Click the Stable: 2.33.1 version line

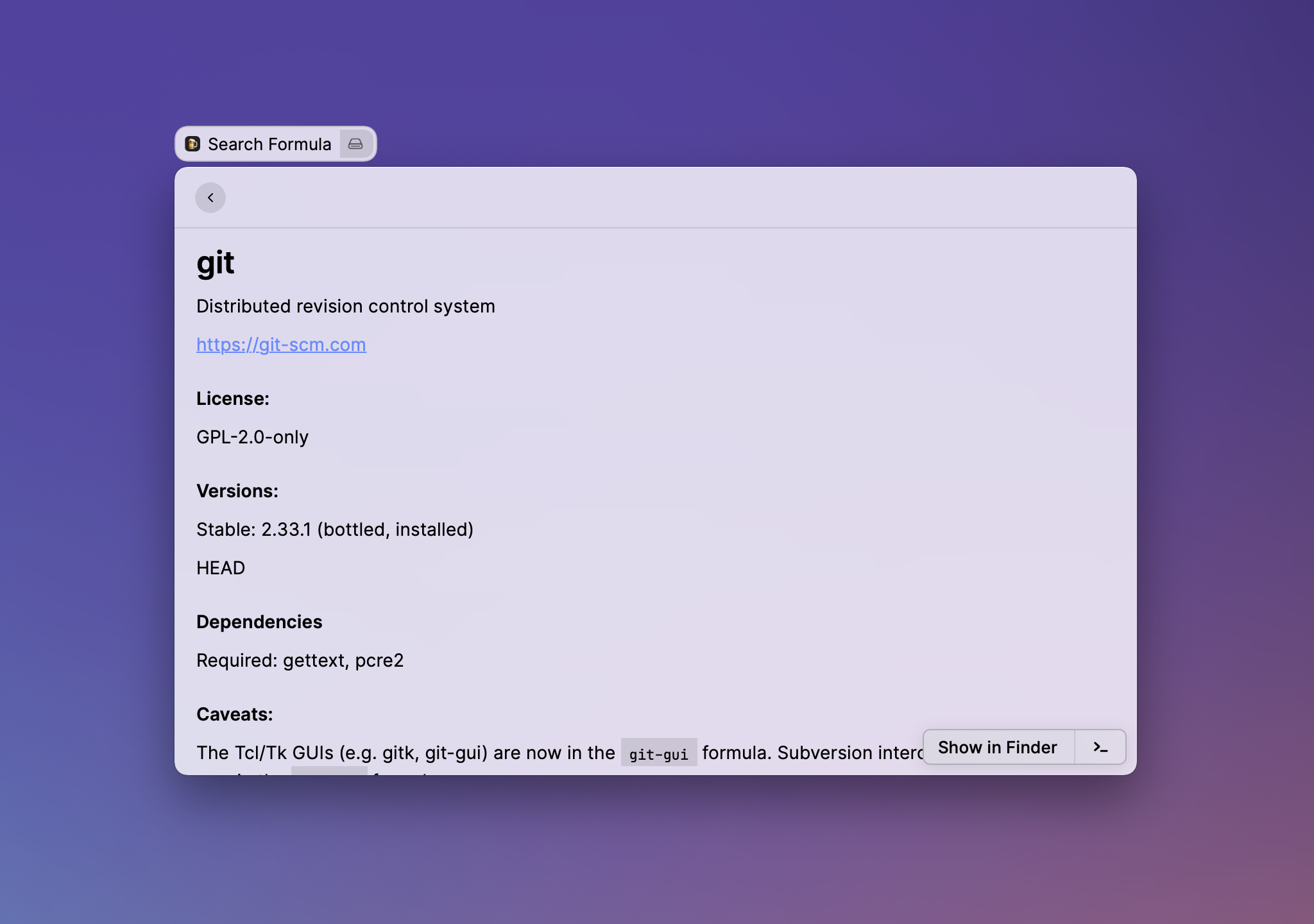[335, 529]
